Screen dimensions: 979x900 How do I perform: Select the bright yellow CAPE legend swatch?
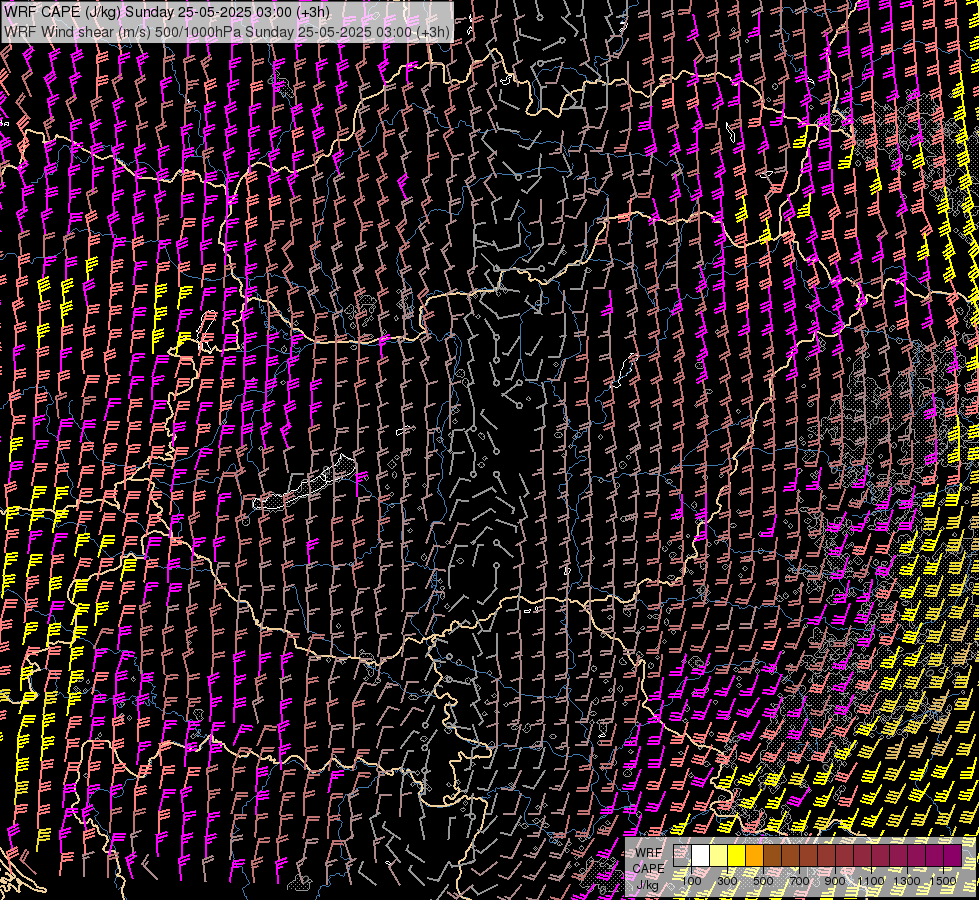click(x=737, y=855)
